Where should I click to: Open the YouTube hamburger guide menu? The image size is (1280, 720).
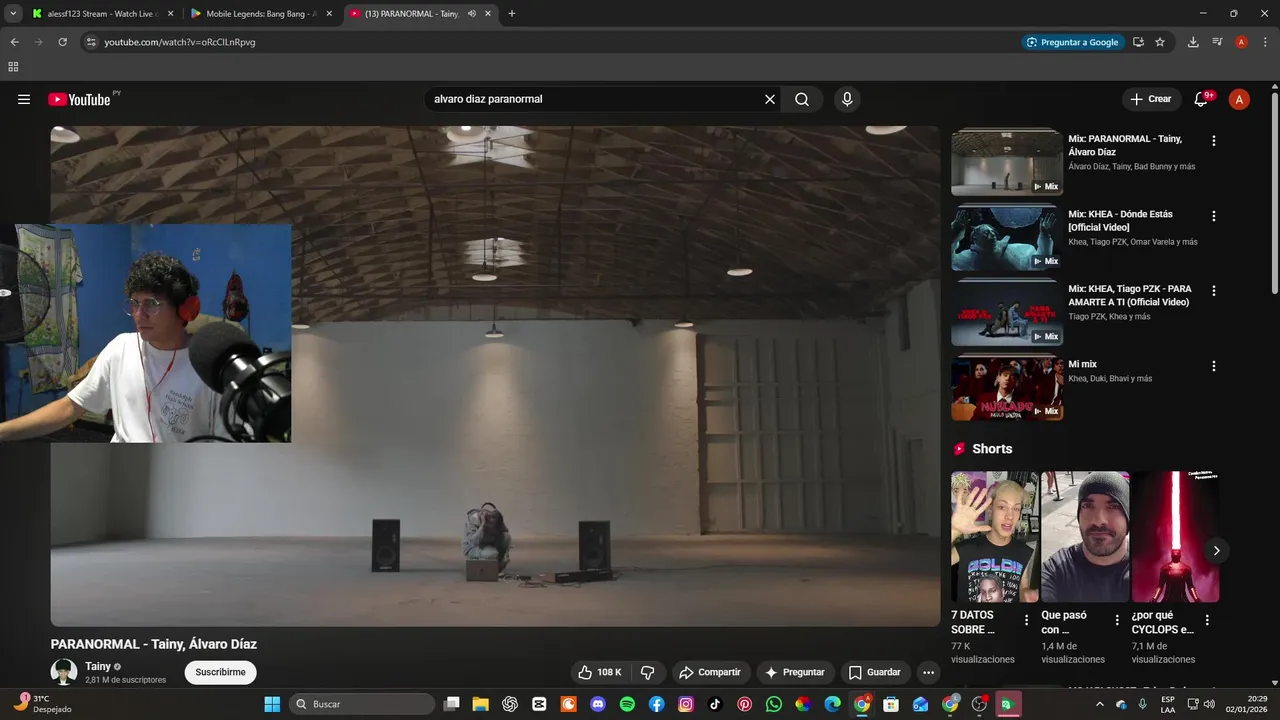coord(24,99)
